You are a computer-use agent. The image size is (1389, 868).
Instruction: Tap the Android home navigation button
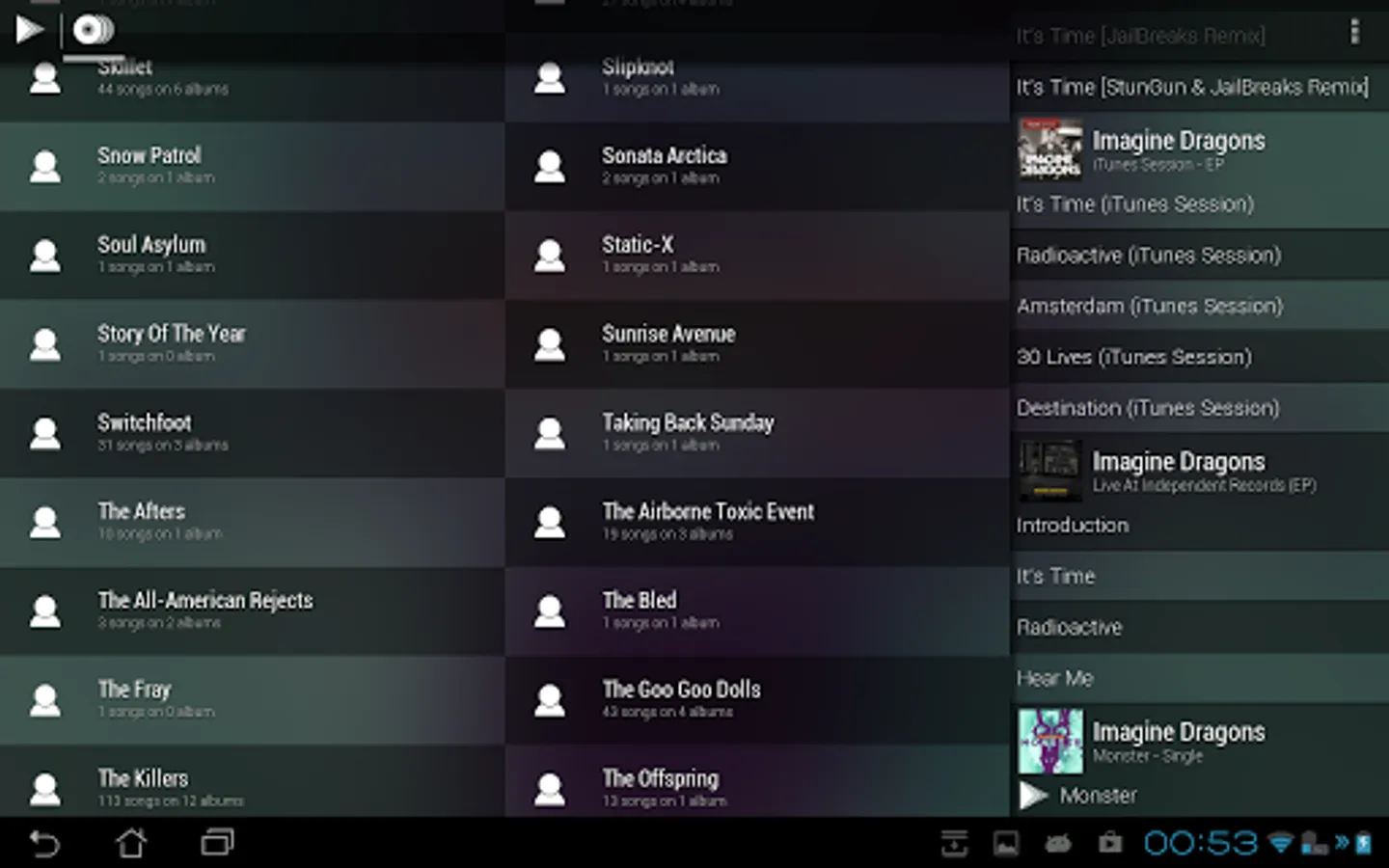pyautogui.click(x=131, y=844)
